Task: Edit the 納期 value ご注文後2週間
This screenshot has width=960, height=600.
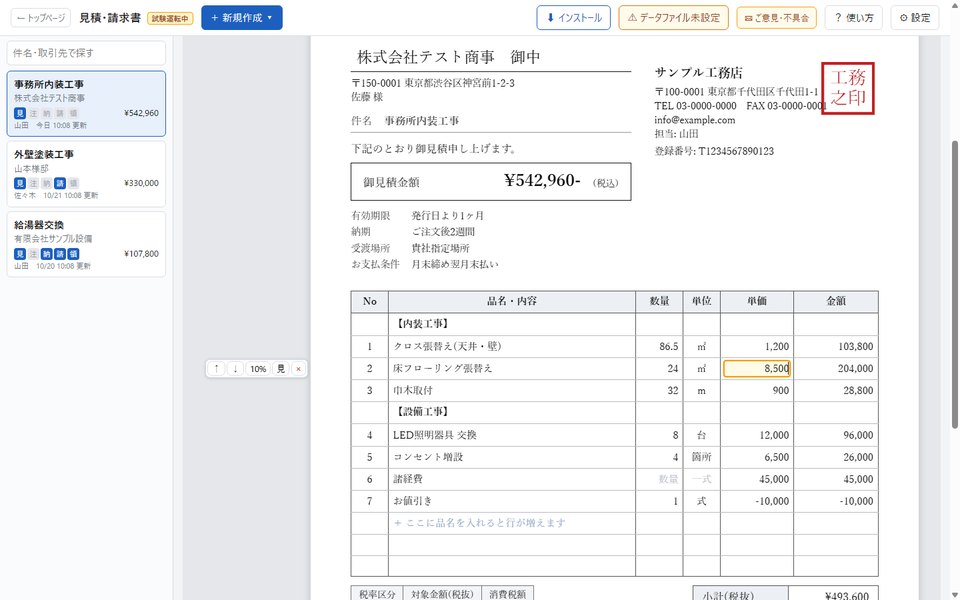Action: [443, 231]
